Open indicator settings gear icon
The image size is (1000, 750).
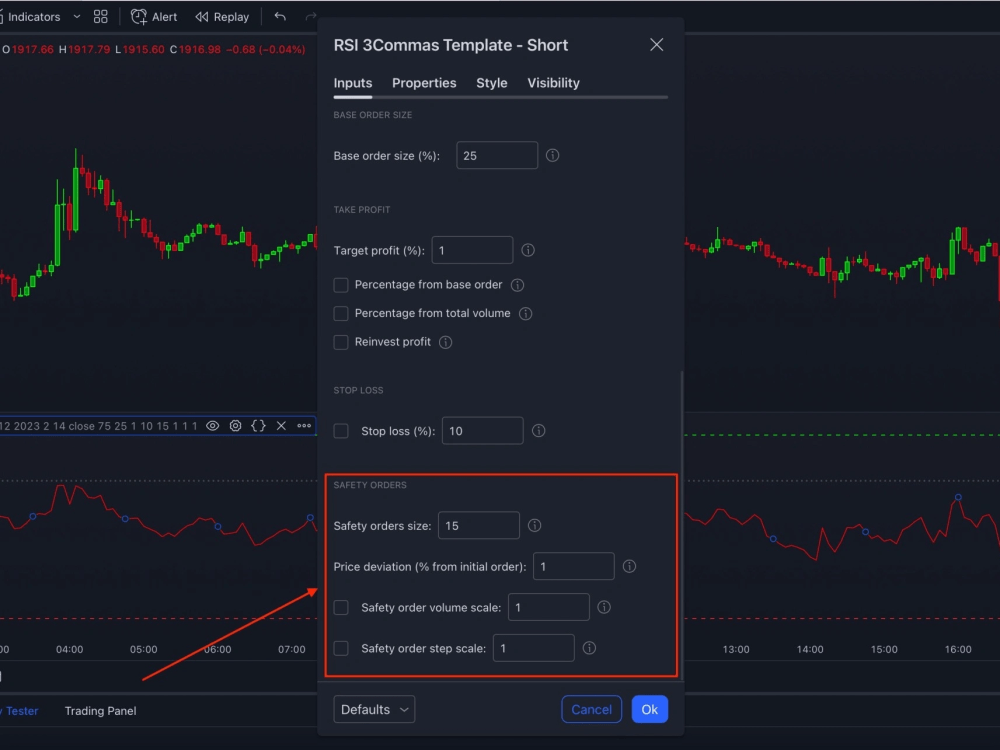[x=235, y=425]
